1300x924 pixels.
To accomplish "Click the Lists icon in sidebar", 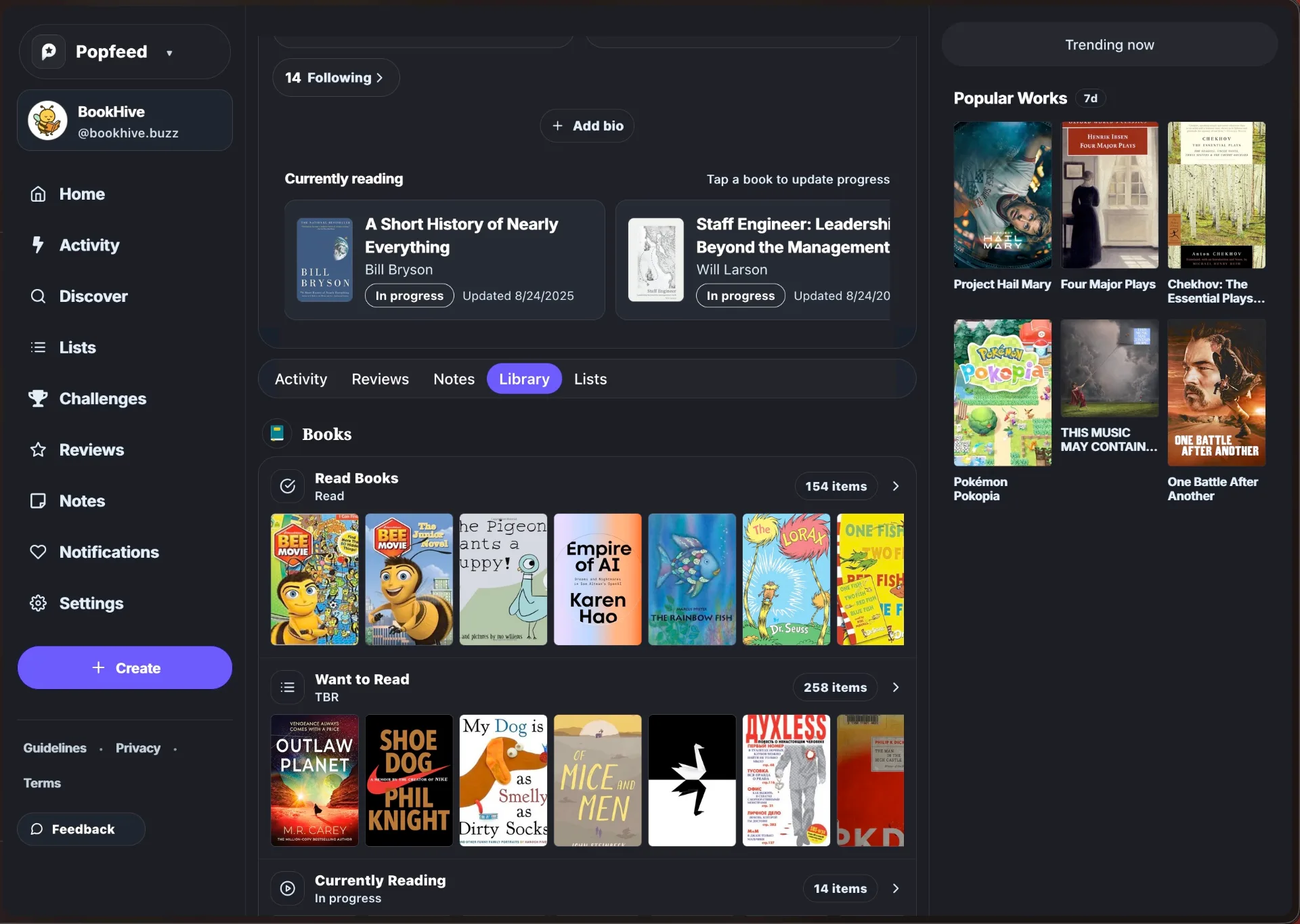I will [38, 347].
